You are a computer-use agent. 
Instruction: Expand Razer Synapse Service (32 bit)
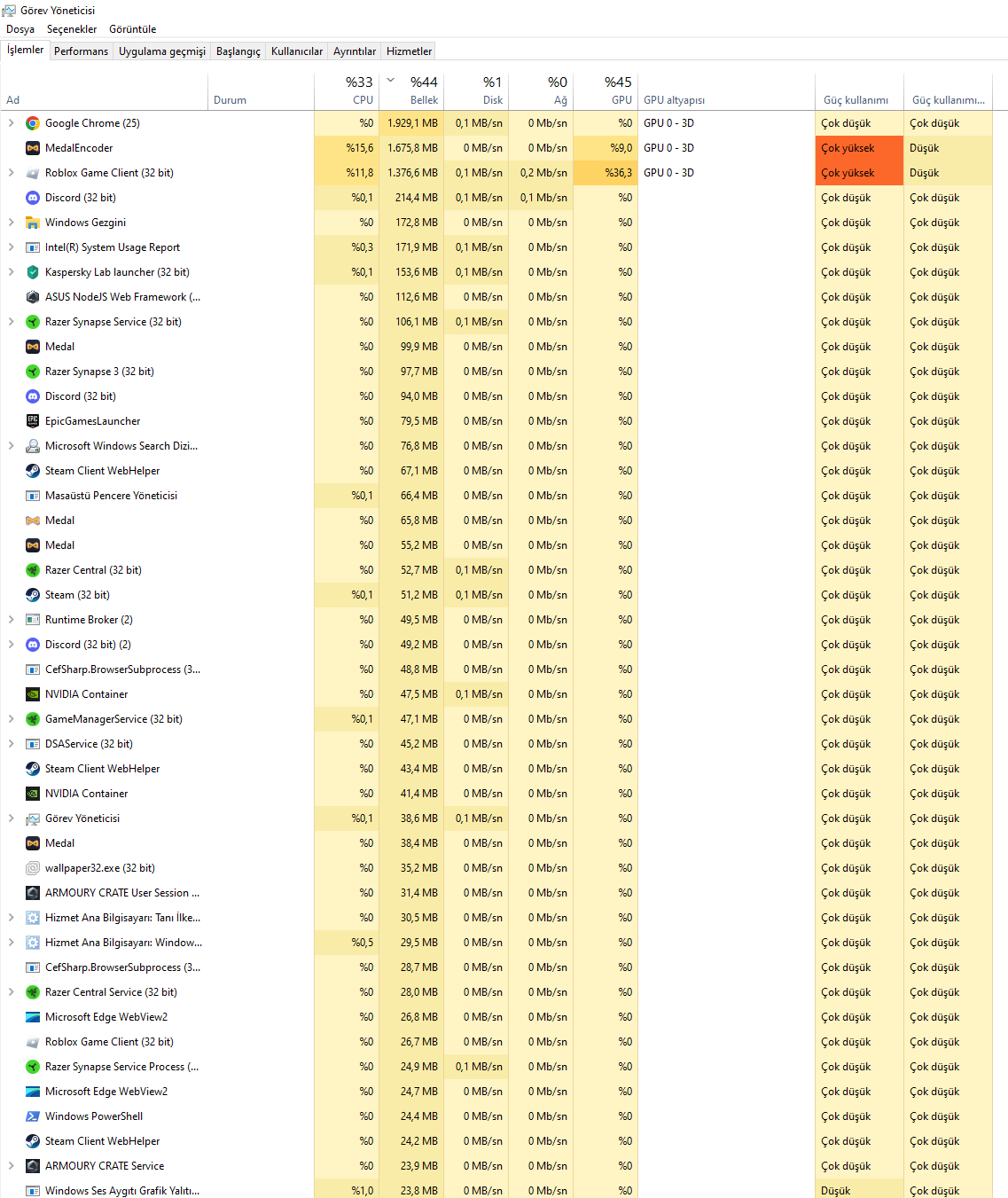coord(11,322)
